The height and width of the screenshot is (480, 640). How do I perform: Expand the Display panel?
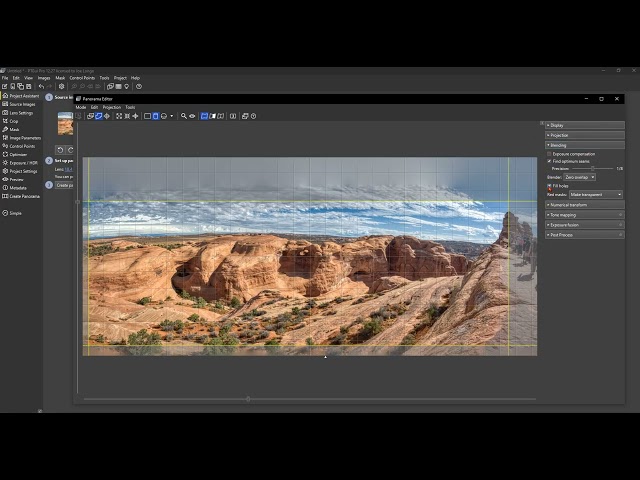[x=584, y=125]
